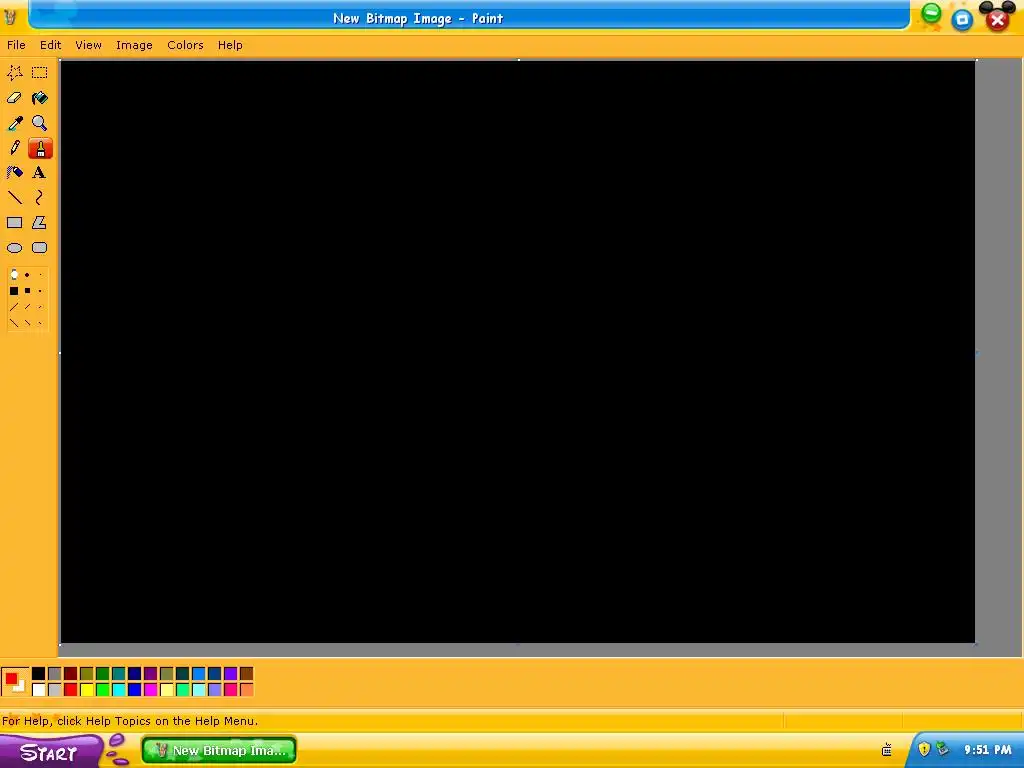Open the Edit menu

[x=50, y=45]
